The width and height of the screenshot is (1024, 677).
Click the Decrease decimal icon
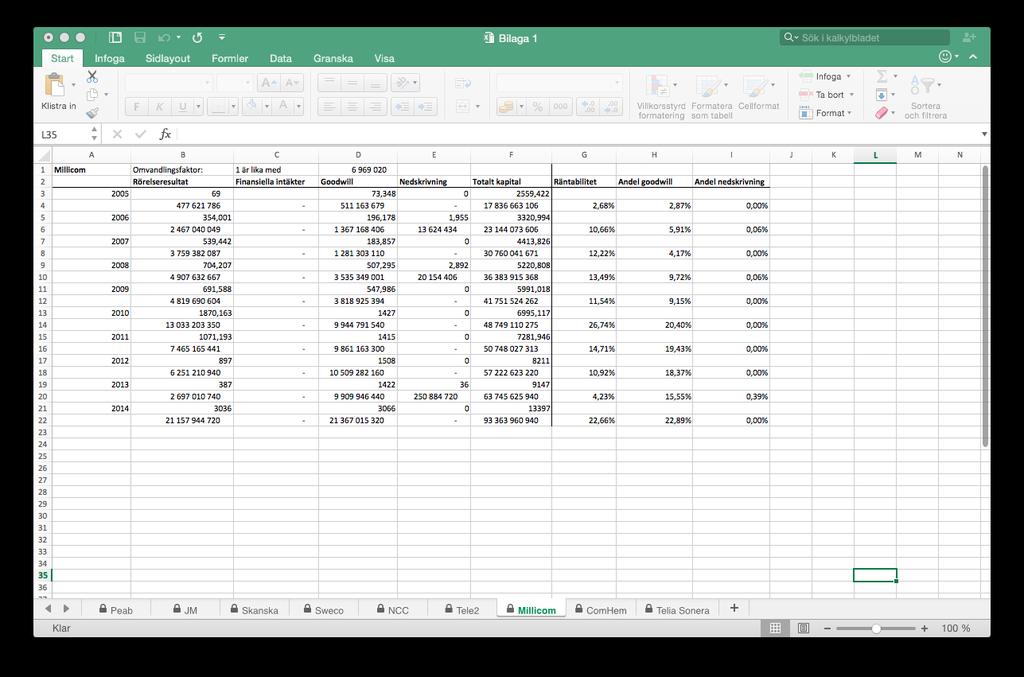(x=611, y=106)
